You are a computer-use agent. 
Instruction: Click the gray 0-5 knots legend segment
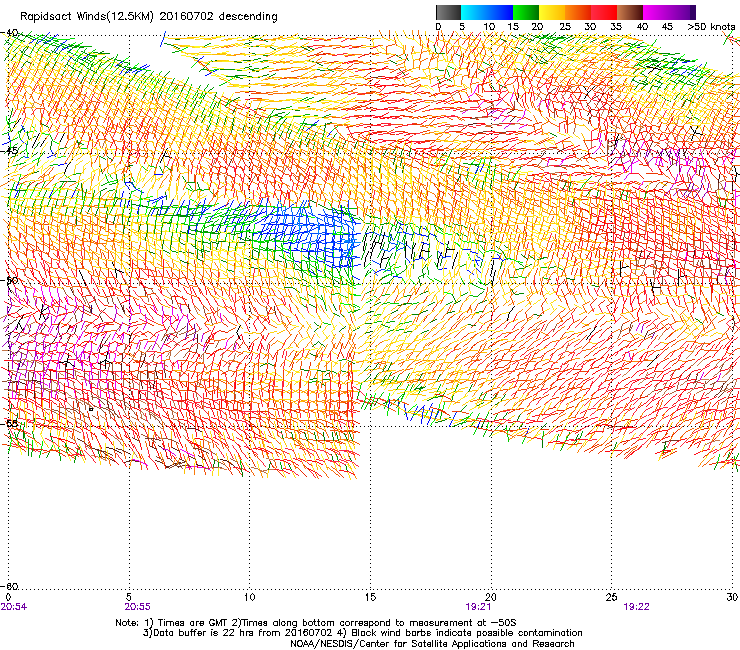[448, 12]
